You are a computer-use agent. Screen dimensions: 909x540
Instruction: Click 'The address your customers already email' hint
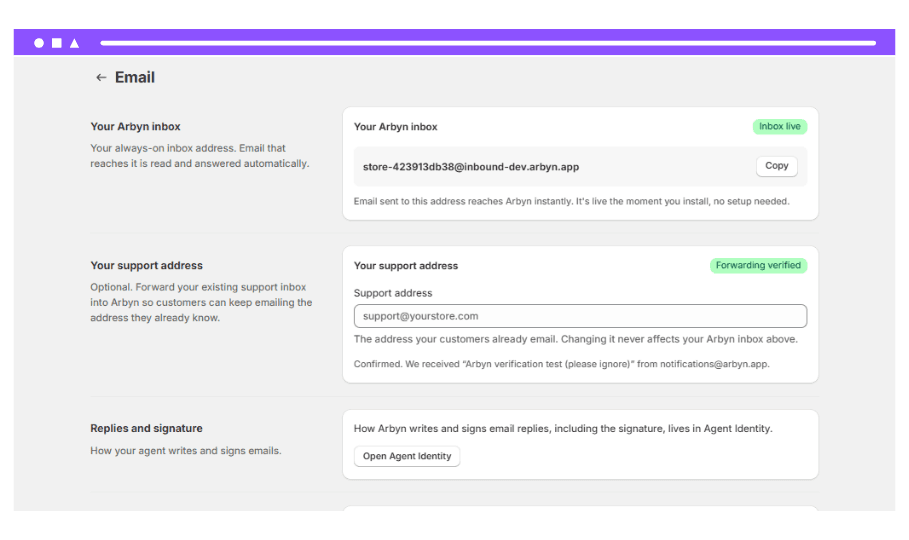(576, 339)
